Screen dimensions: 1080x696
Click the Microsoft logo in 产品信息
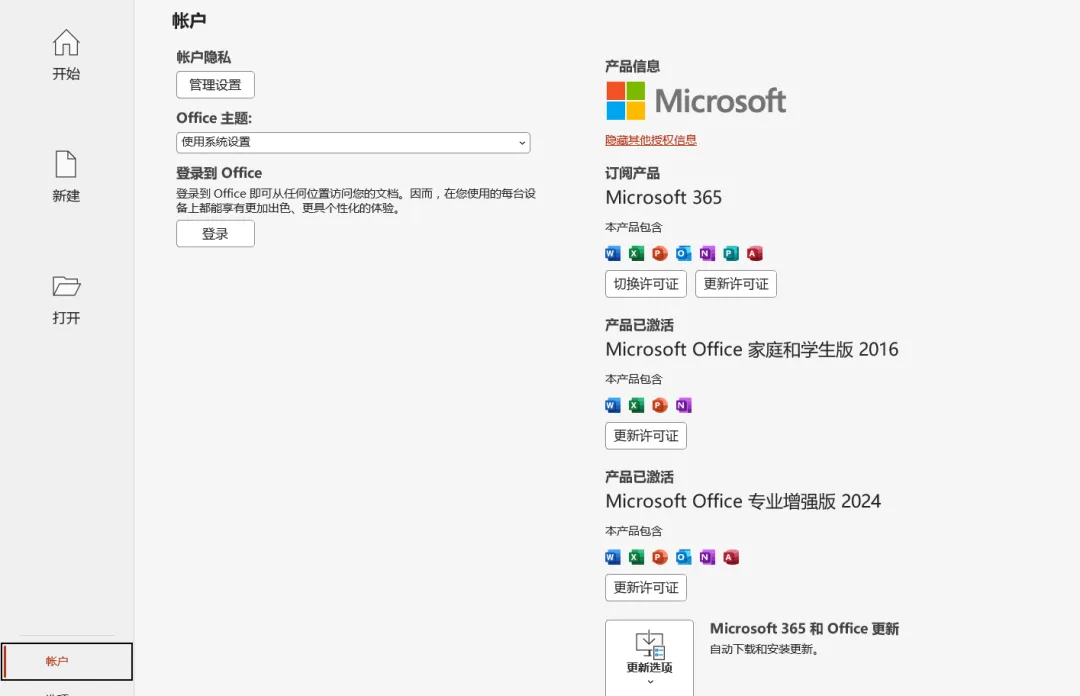pyautogui.click(x=696, y=101)
